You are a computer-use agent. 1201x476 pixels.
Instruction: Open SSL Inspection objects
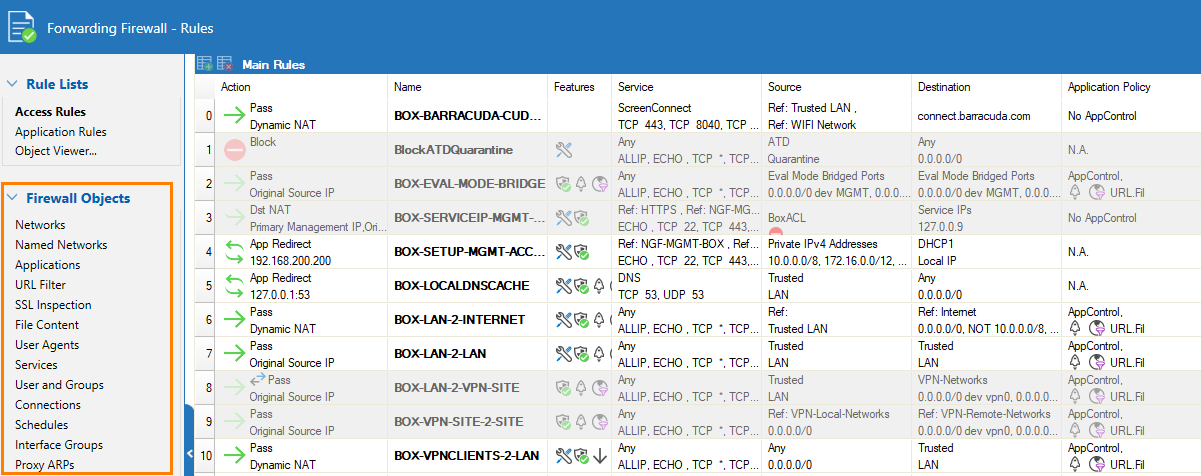coord(53,305)
